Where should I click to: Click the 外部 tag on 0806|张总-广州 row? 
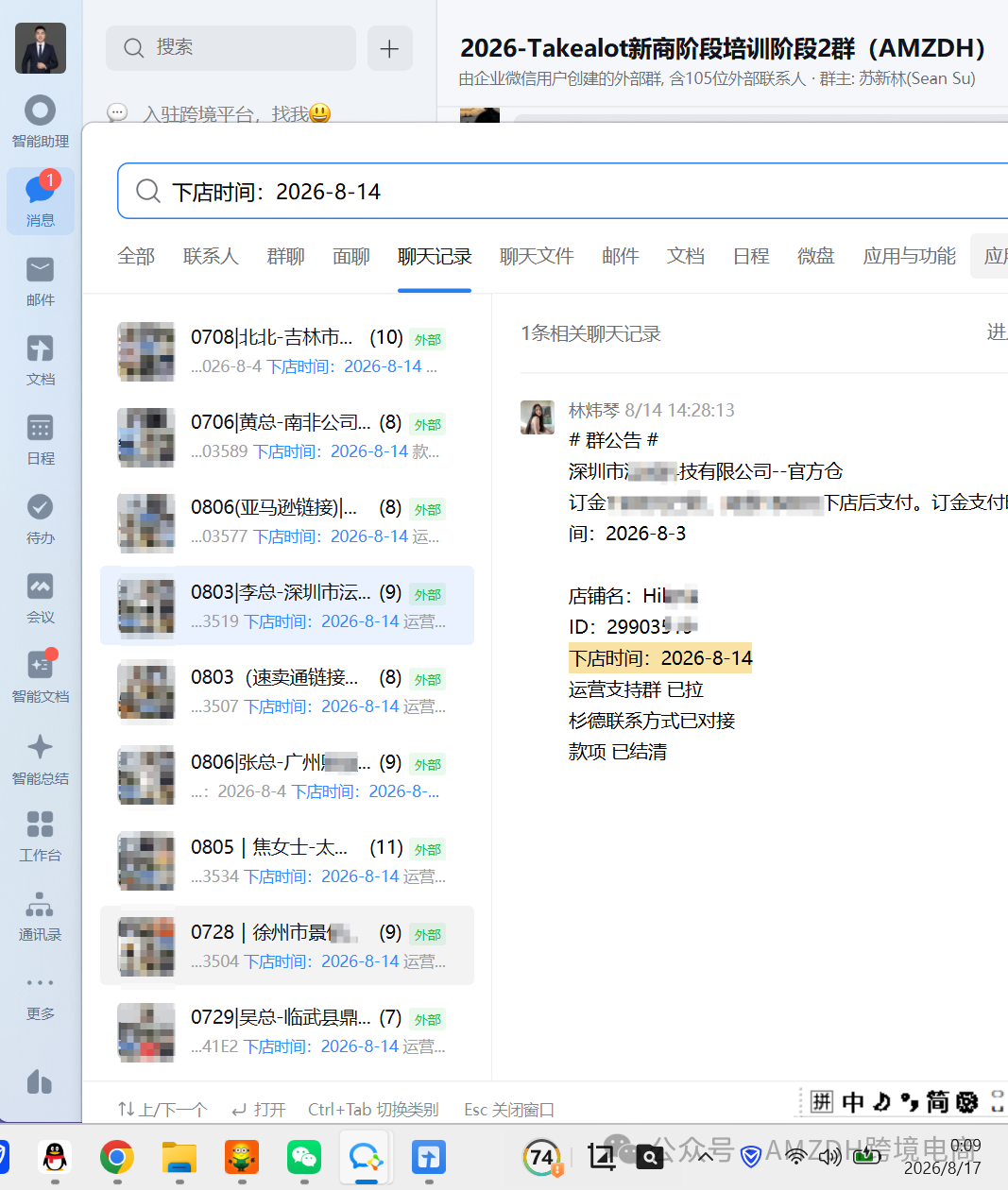pyautogui.click(x=428, y=765)
